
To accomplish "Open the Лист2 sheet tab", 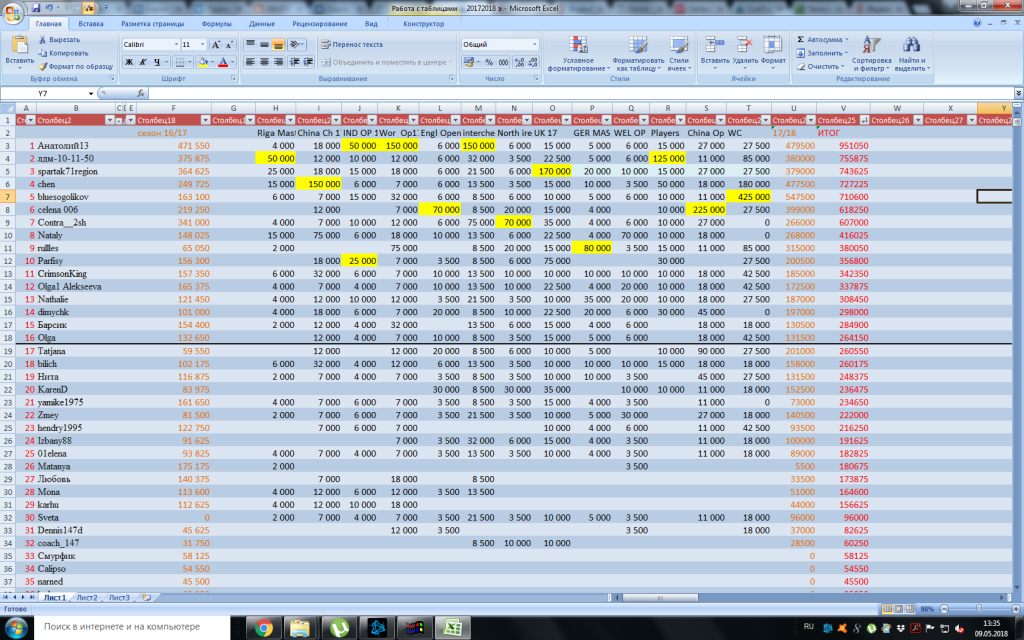I will 86,597.
